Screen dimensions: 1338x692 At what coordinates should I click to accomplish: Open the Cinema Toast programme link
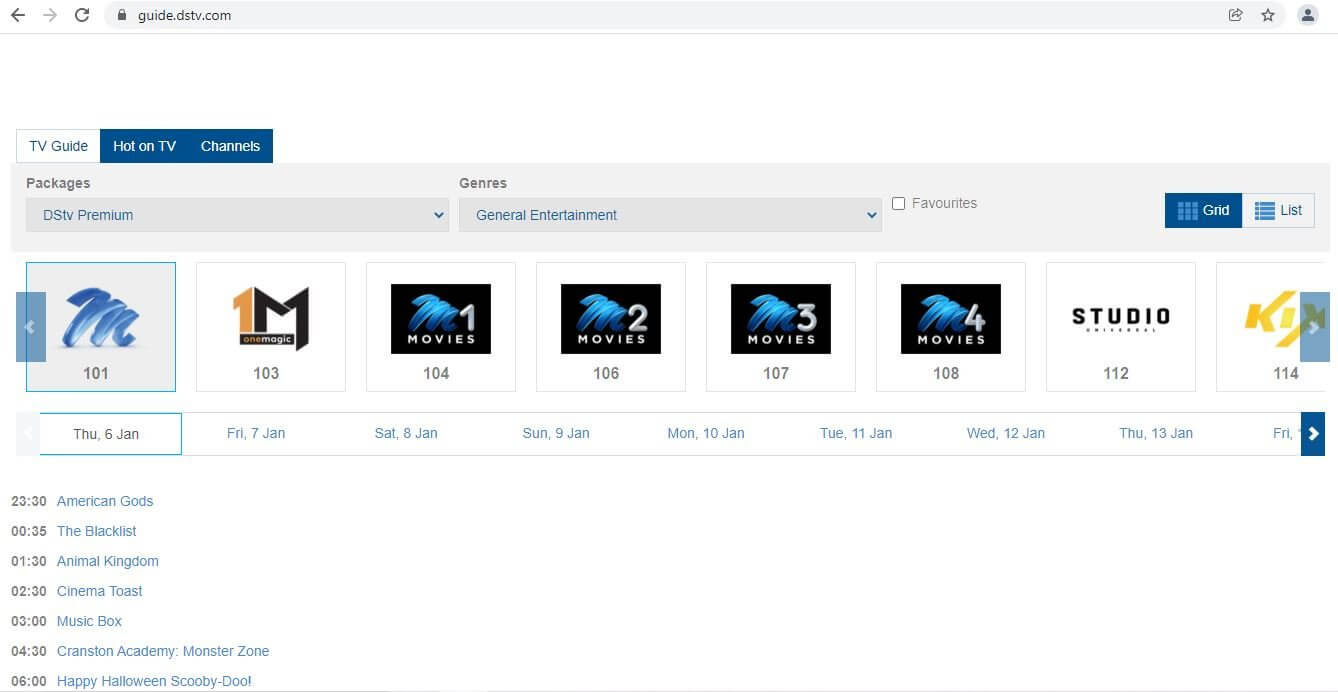pyautogui.click(x=99, y=591)
